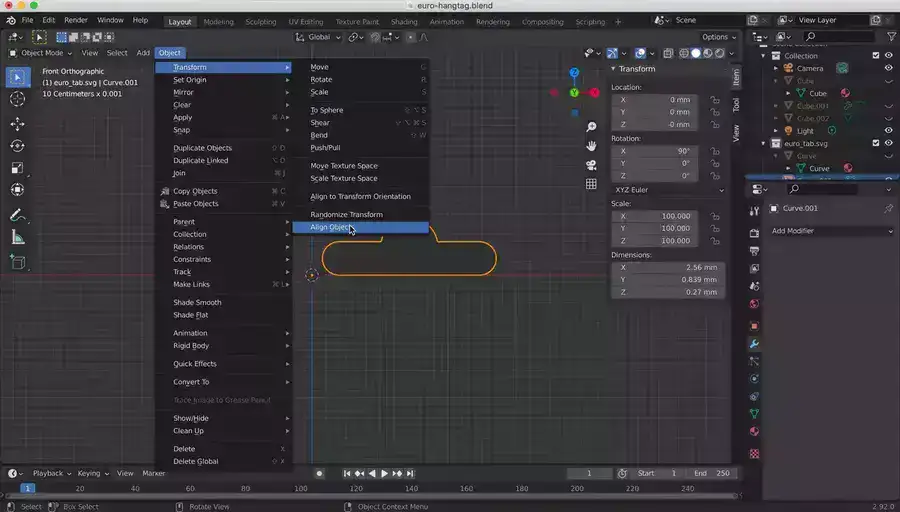This screenshot has width=900, height=512.
Task: Toggle lock on Scale Z
Action: (715, 241)
